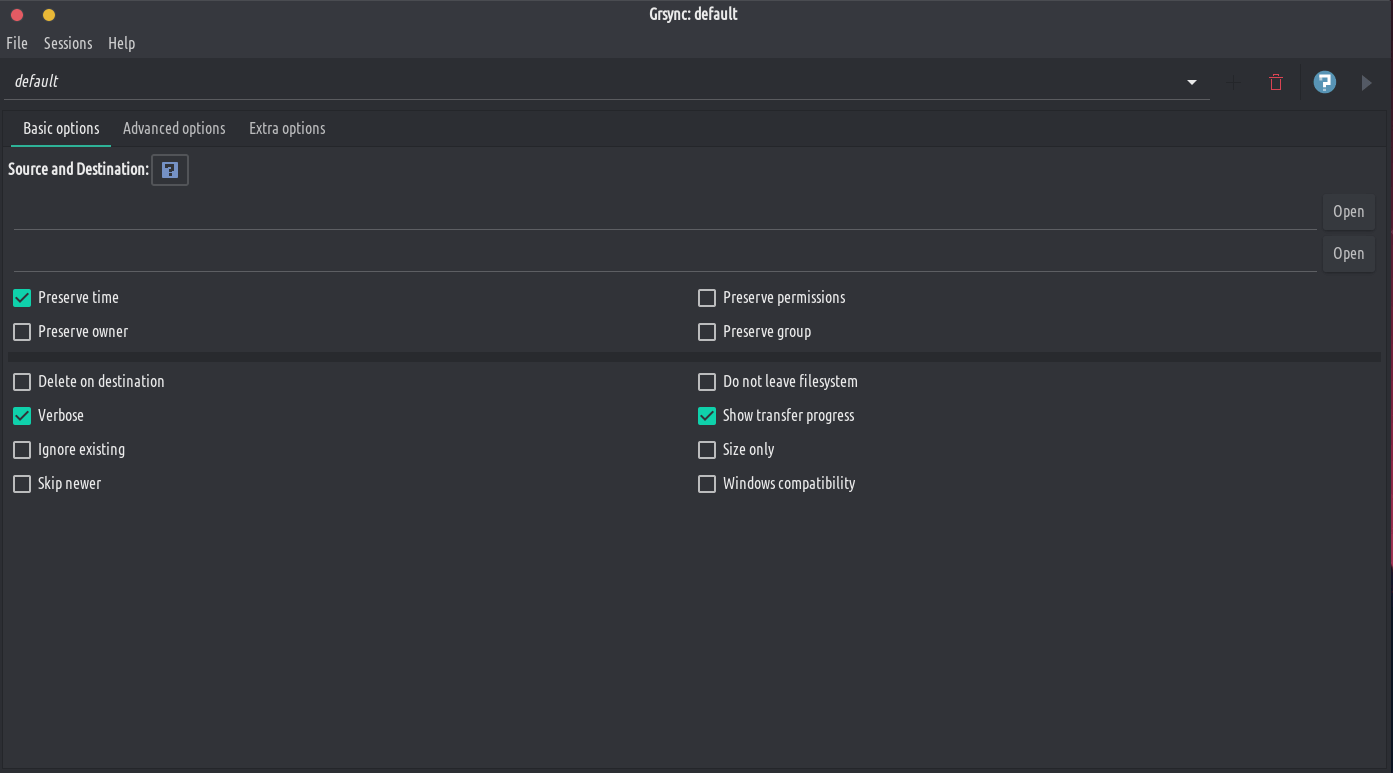Screen dimensions: 1393x773
Task: Enable the Preserve permissions checkbox
Action: coord(707,298)
